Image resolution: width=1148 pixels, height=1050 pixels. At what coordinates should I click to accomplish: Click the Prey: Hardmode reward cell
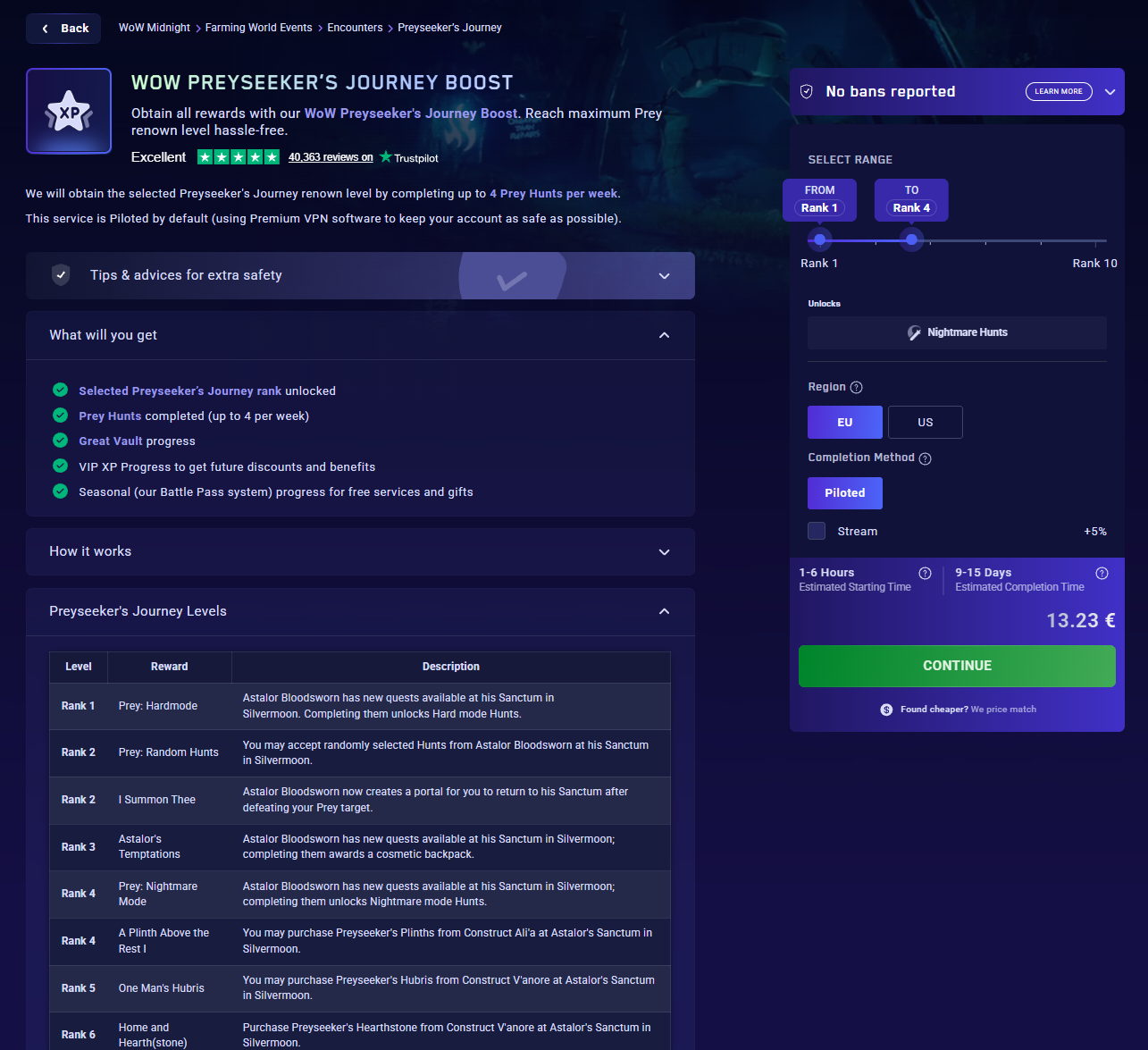(x=170, y=706)
